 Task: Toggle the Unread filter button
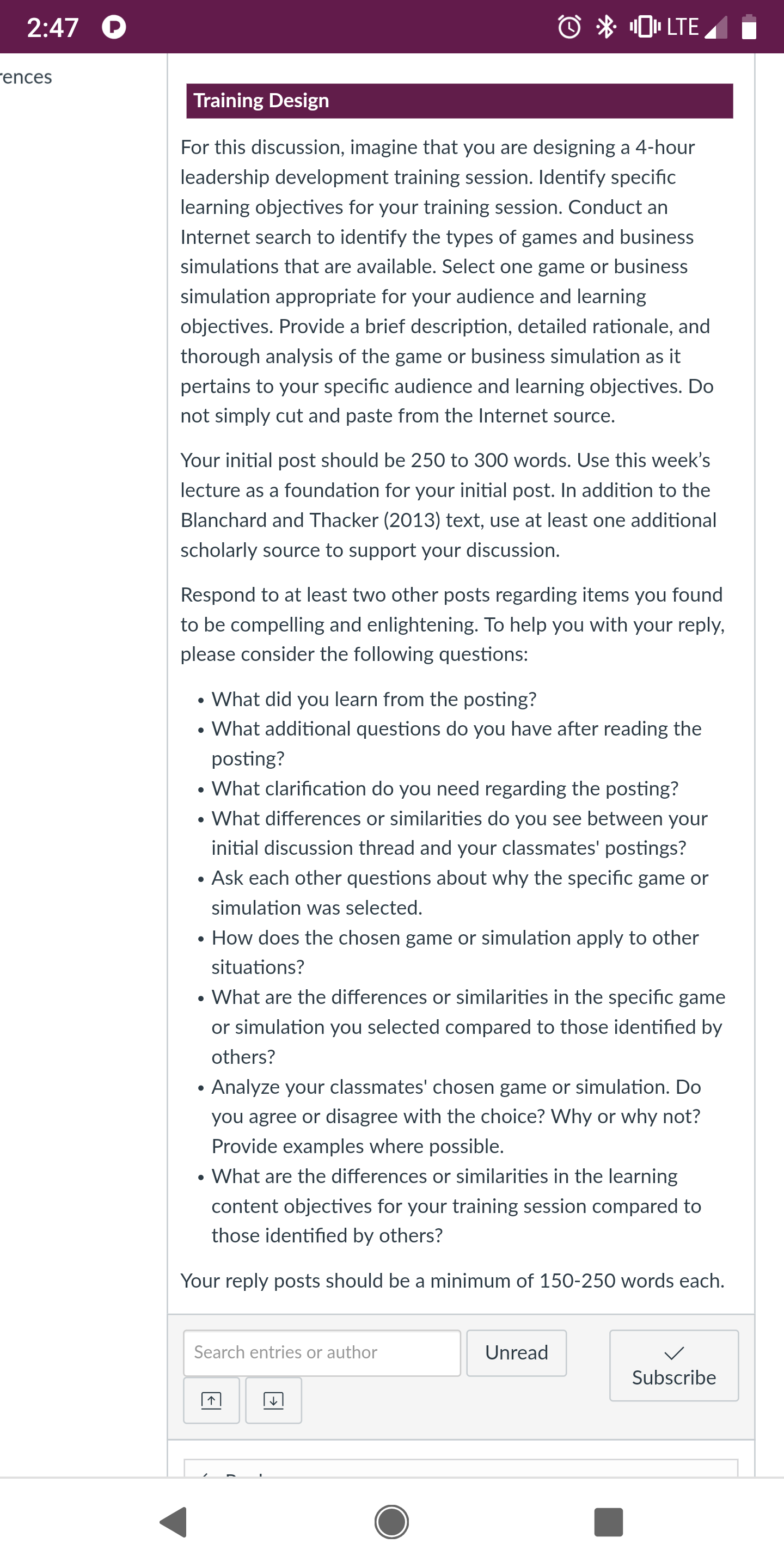click(x=516, y=1352)
